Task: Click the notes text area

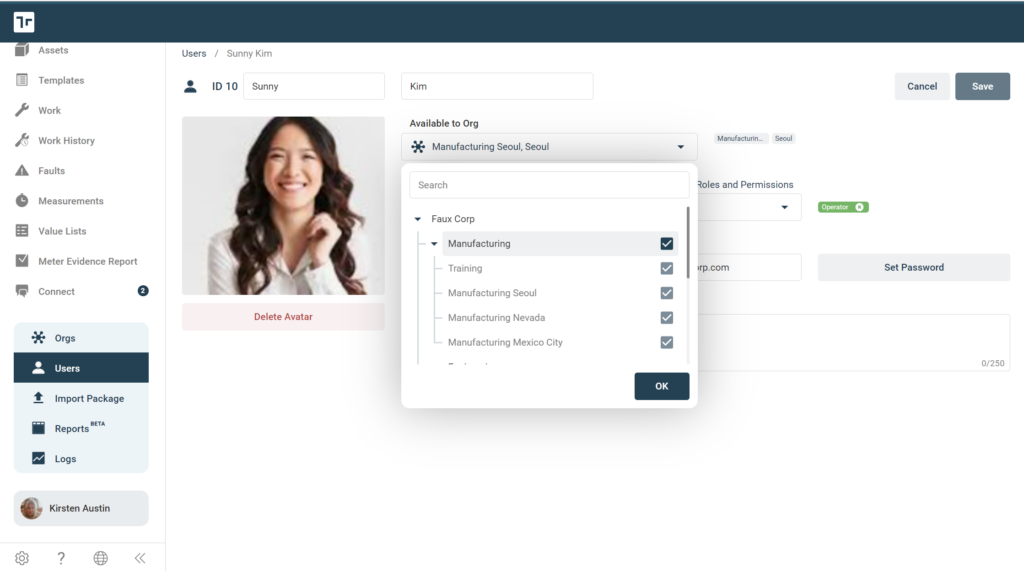Action: [x=854, y=342]
